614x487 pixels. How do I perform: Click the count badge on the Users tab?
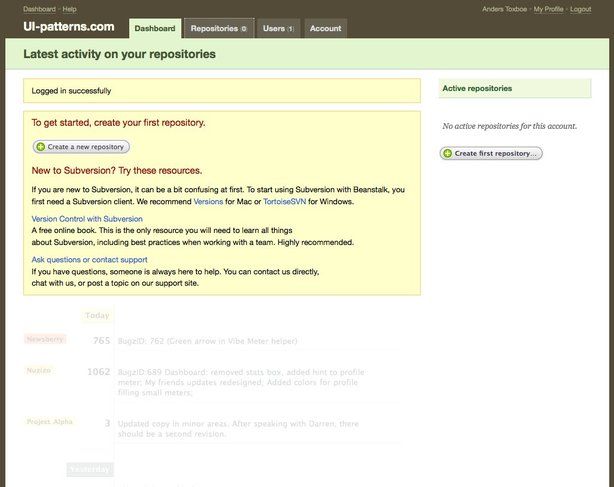pyautogui.click(x=291, y=29)
